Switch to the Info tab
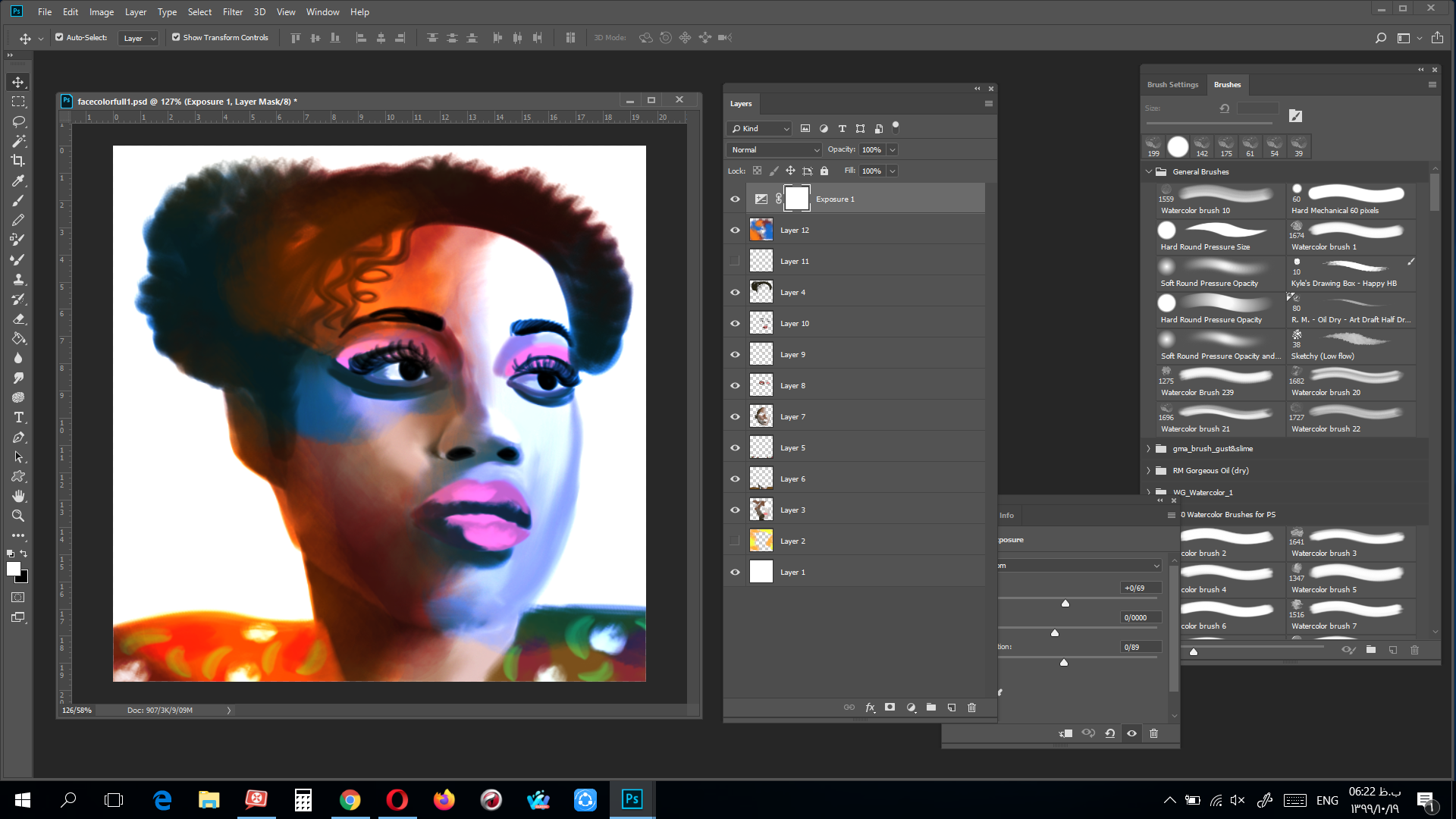 pyautogui.click(x=1006, y=516)
